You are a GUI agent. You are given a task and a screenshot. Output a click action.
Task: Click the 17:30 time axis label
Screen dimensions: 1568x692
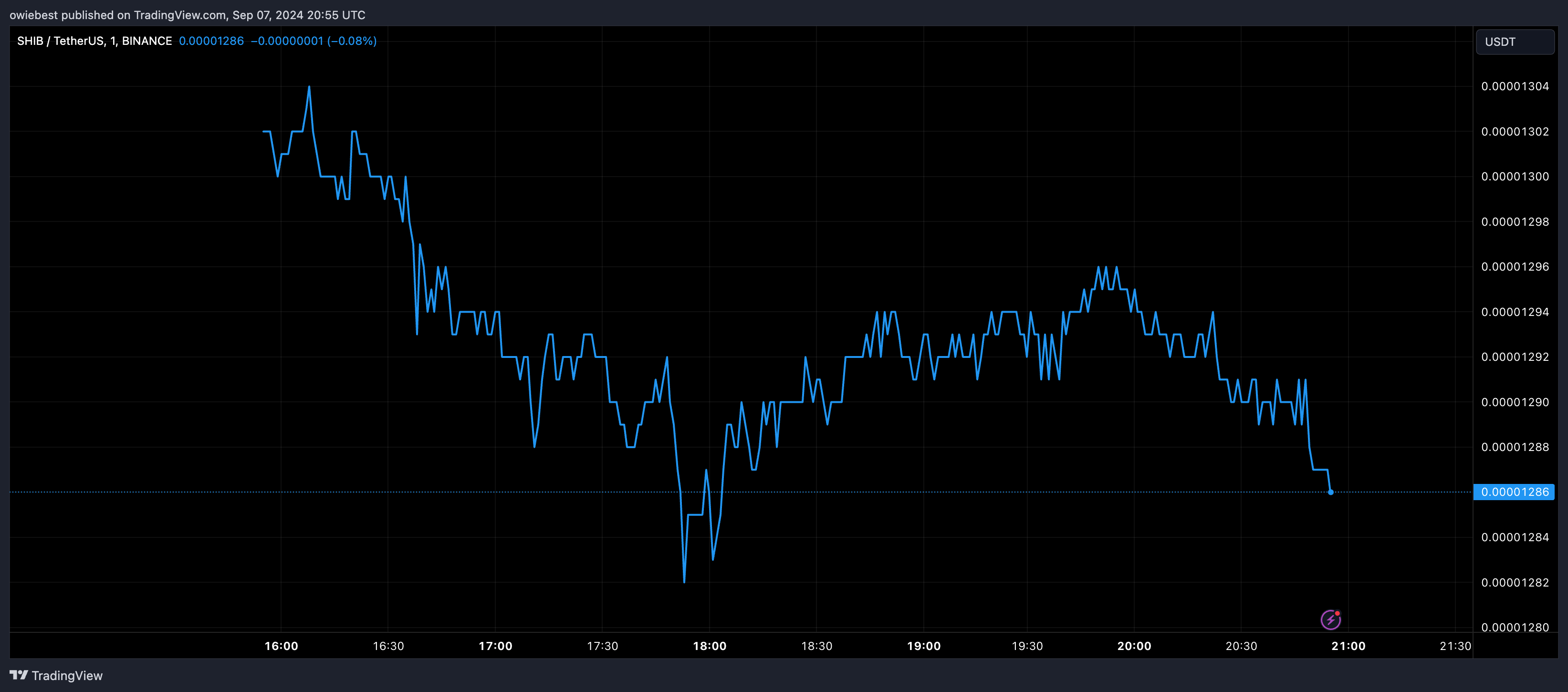click(x=603, y=646)
